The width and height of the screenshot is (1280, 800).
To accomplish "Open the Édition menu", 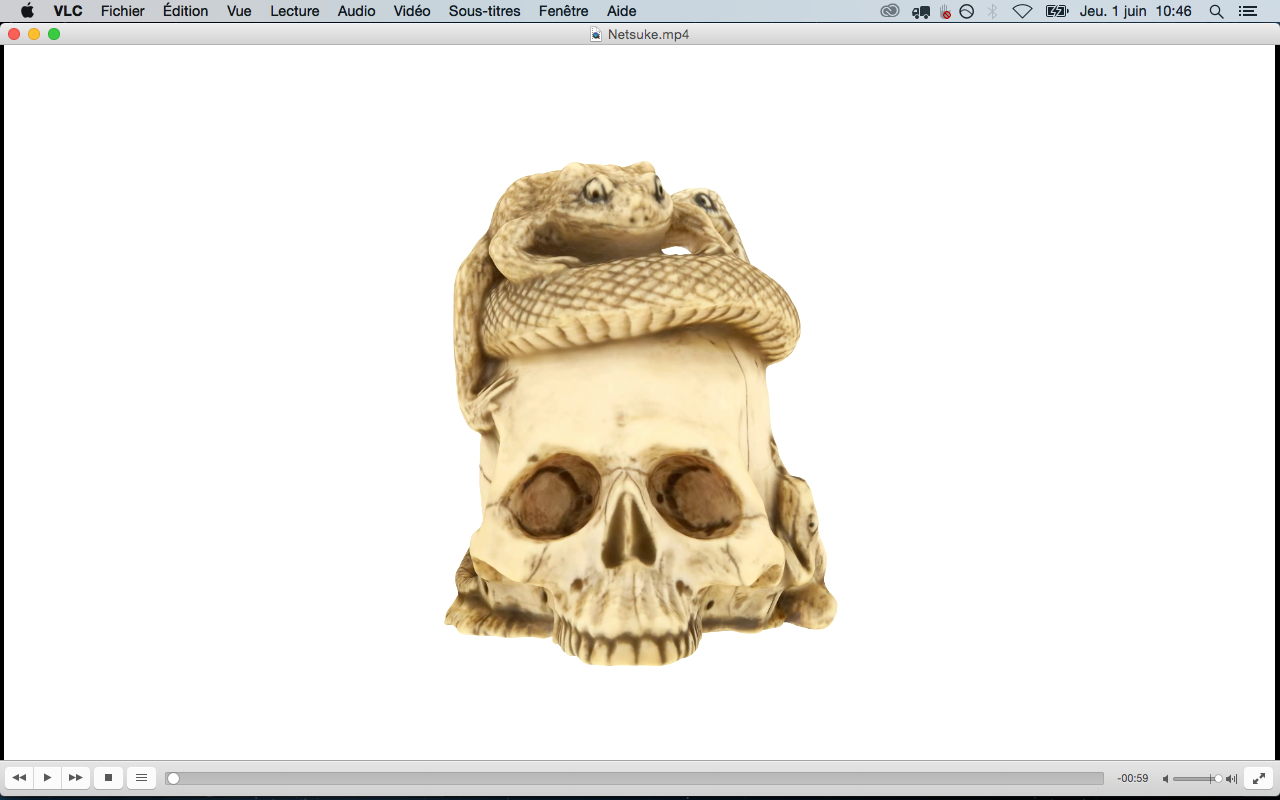I will pyautogui.click(x=186, y=11).
